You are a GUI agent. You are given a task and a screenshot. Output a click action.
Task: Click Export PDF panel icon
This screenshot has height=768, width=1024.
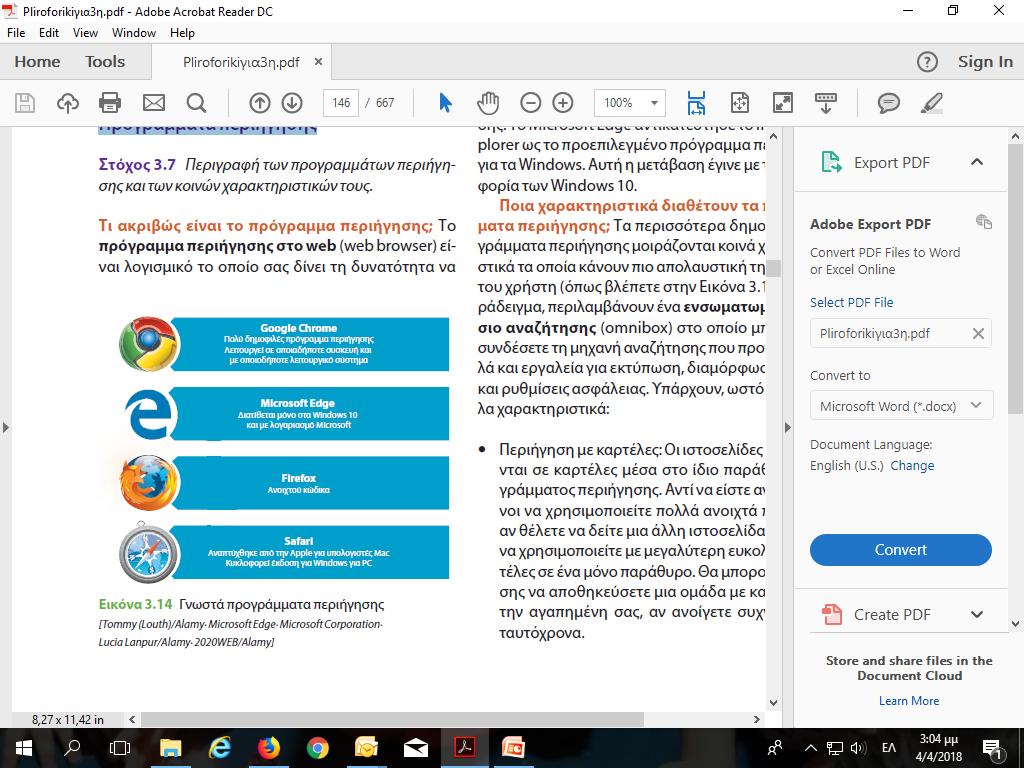(831, 162)
